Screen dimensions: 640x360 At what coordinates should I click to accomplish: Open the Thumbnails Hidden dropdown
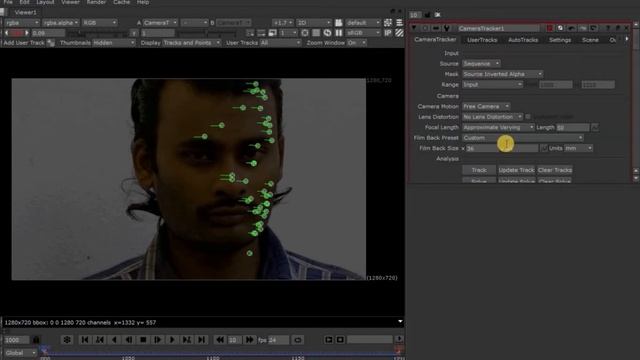coord(113,42)
